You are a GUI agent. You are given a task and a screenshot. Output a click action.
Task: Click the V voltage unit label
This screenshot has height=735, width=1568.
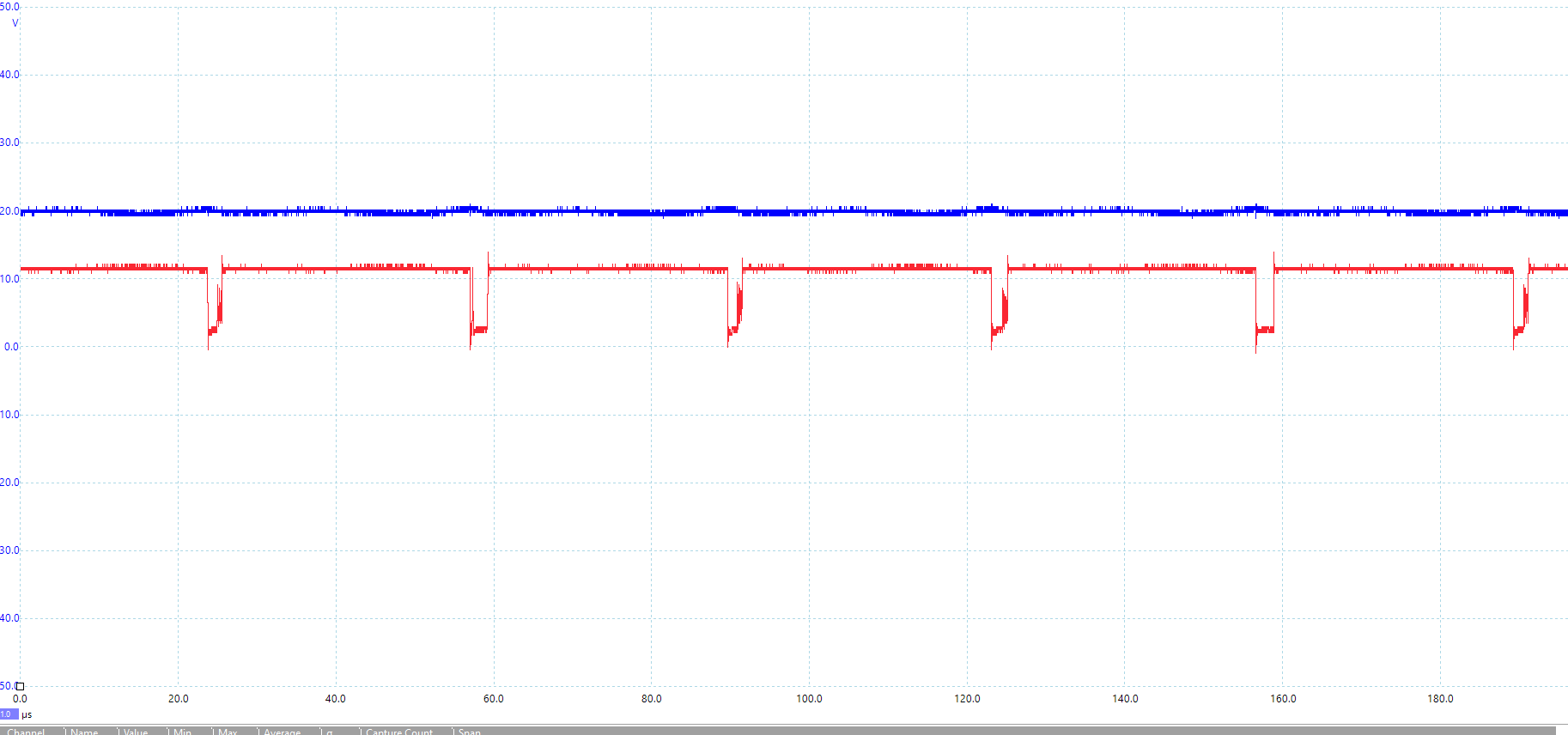pos(15,23)
